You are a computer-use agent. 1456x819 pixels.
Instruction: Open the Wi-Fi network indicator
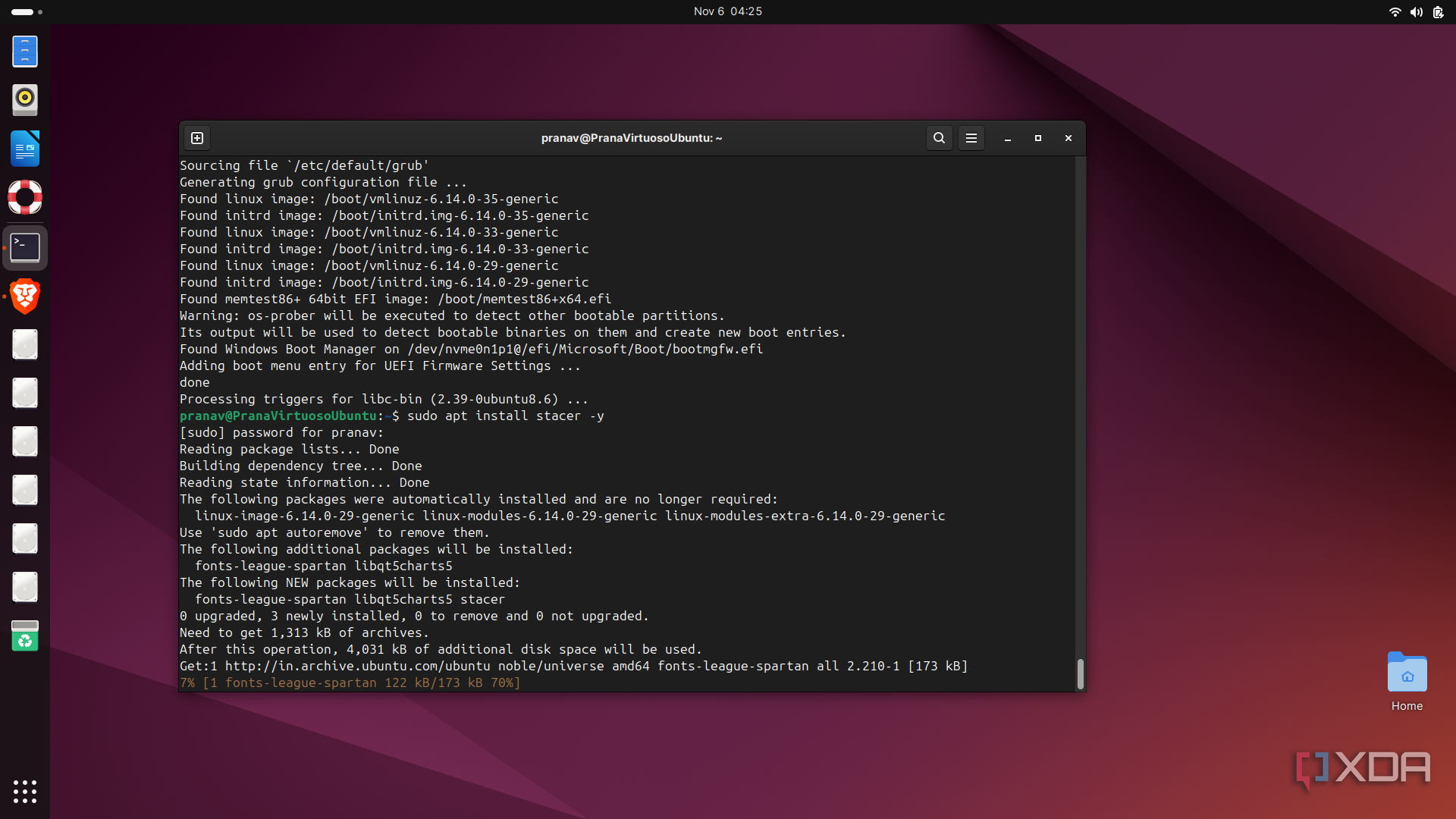(1395, 11)
